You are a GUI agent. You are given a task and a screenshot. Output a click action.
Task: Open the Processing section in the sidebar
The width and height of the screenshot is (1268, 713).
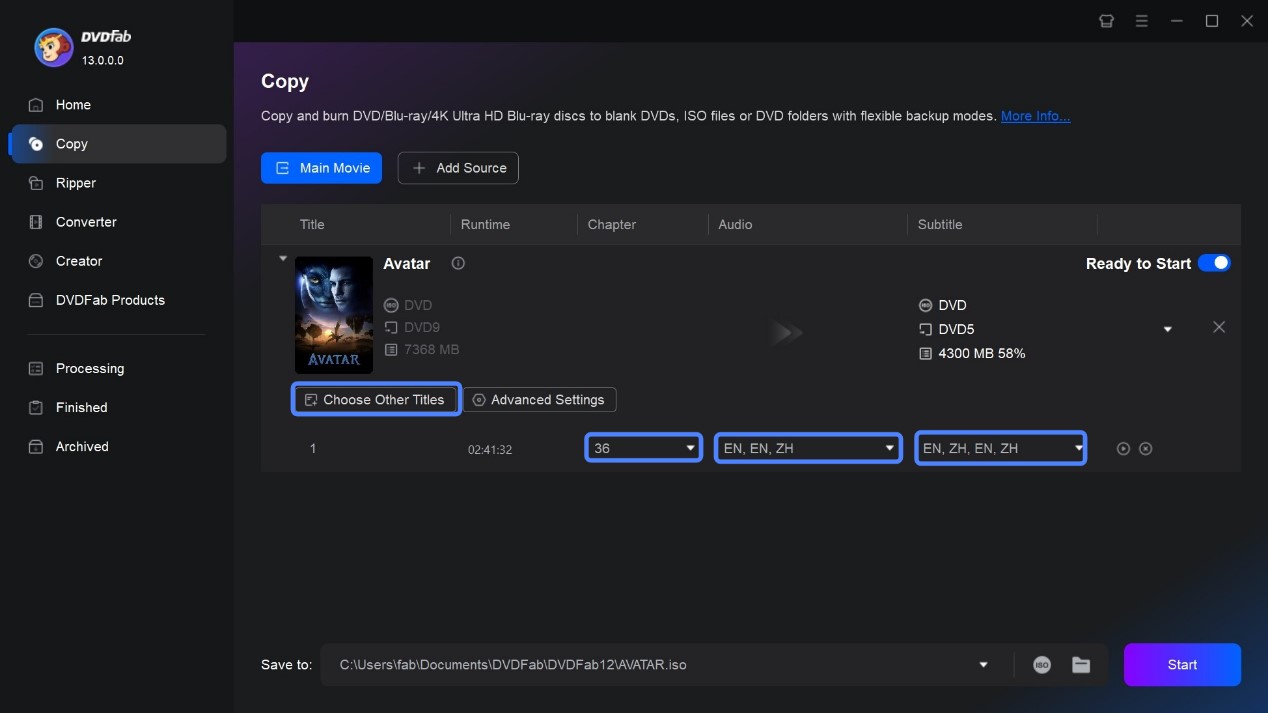point(89,368)
